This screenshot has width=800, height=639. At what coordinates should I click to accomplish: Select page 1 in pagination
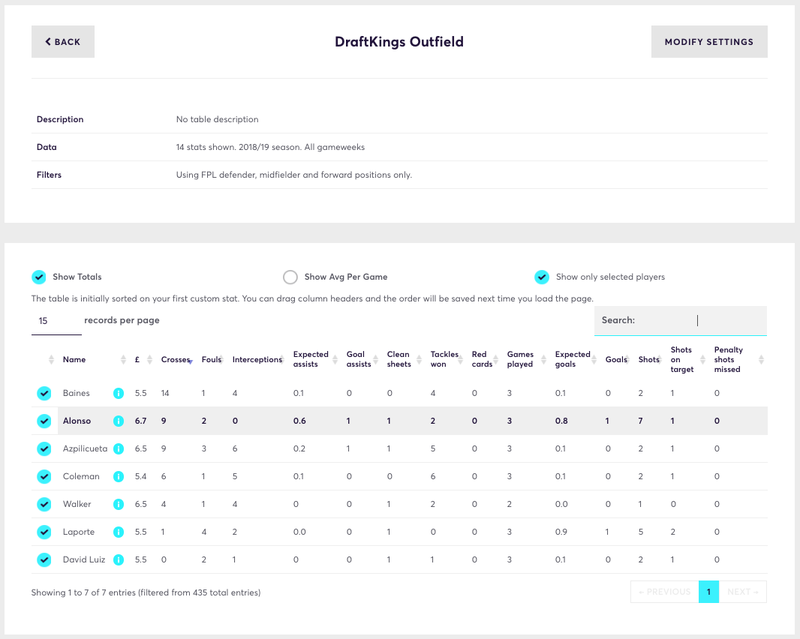coord(709,592)
